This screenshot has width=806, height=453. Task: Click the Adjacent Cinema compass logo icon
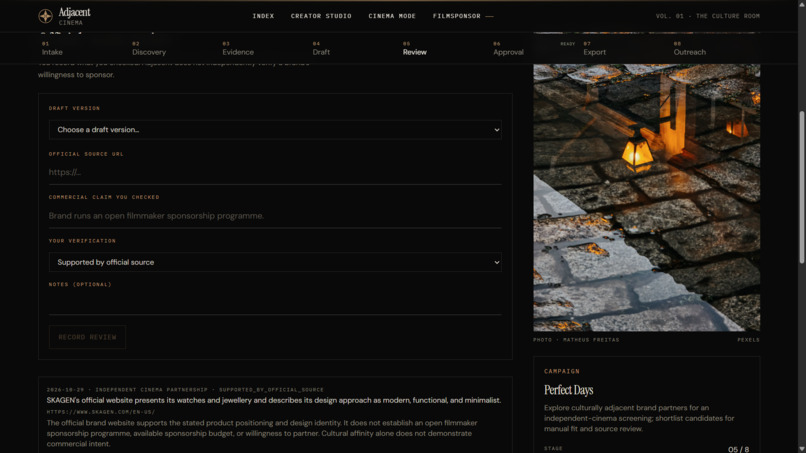45,16
